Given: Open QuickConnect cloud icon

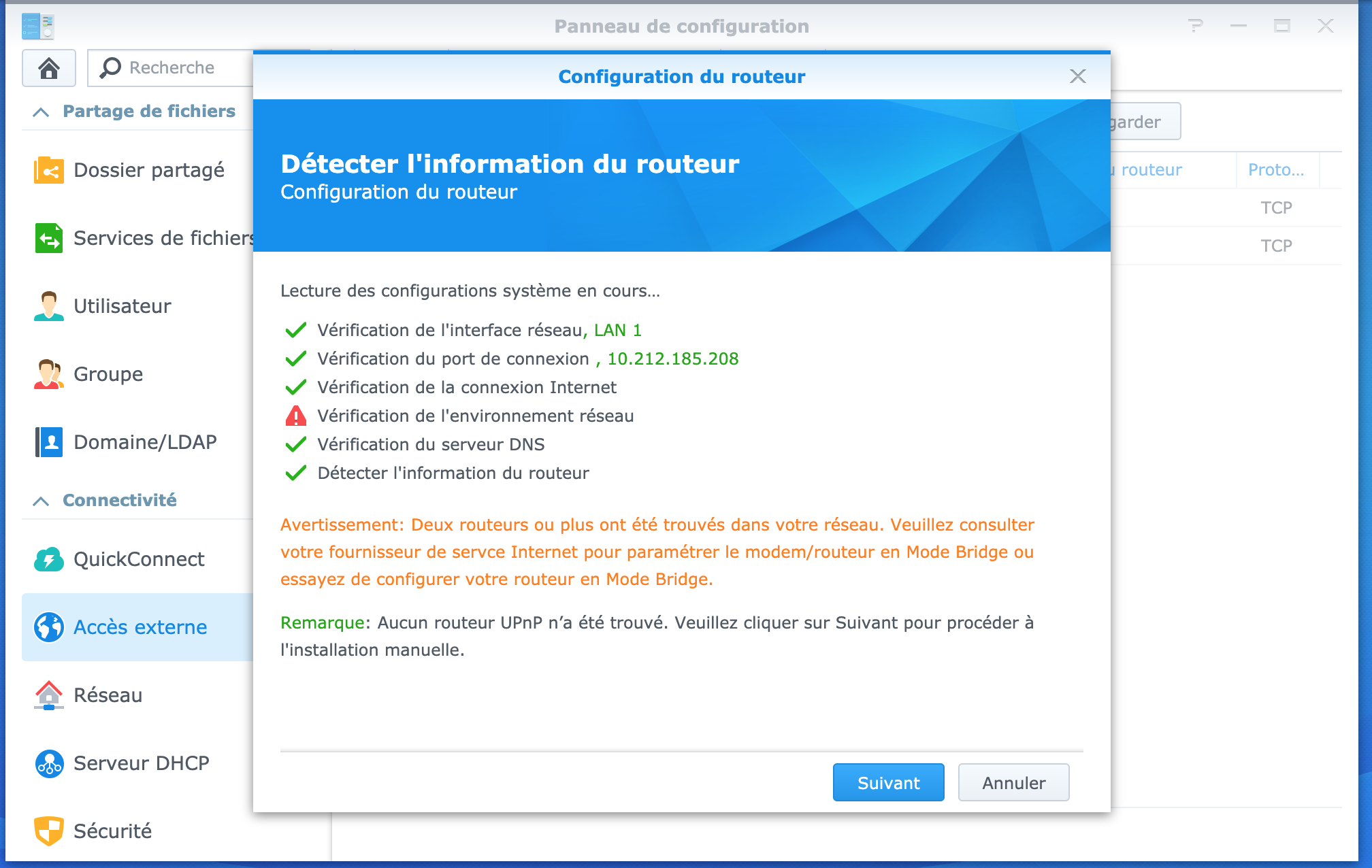Looking at the screenshot, I should (x=49, y=559).
